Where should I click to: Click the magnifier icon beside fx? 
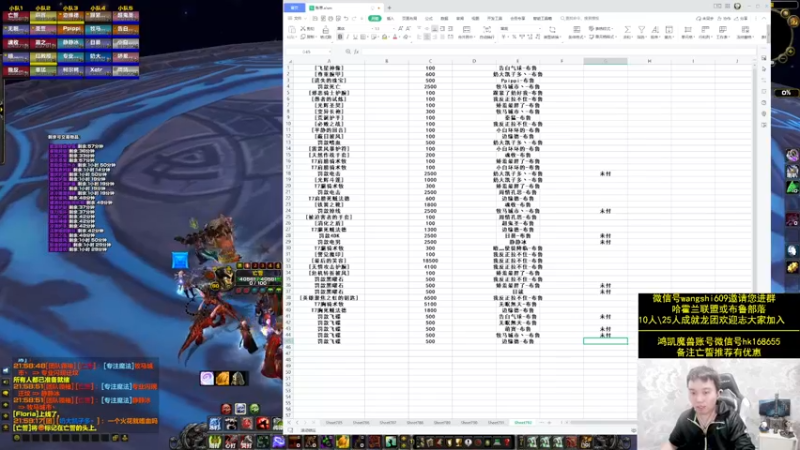pyautogui.click(x=347, y=52)
